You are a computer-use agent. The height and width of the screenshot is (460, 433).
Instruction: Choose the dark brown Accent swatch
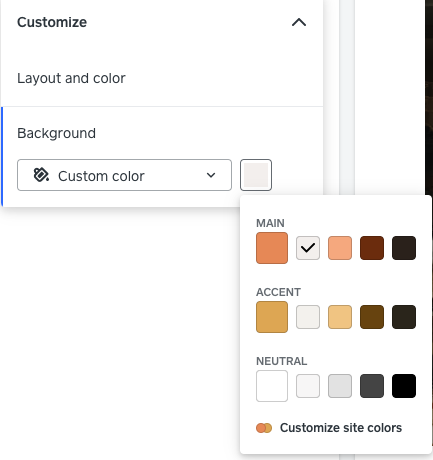(372, 317)
